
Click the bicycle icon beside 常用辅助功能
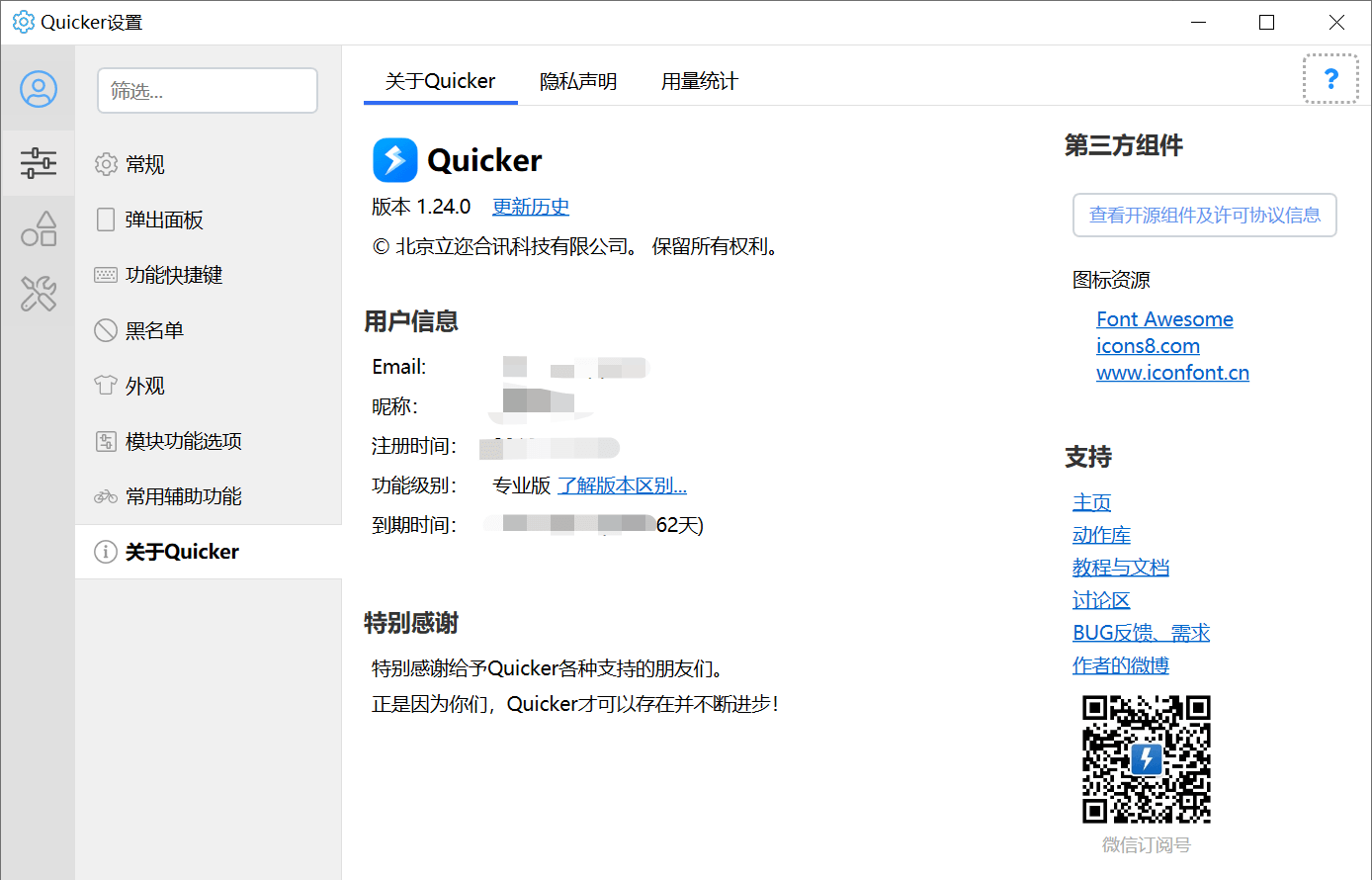106,496
